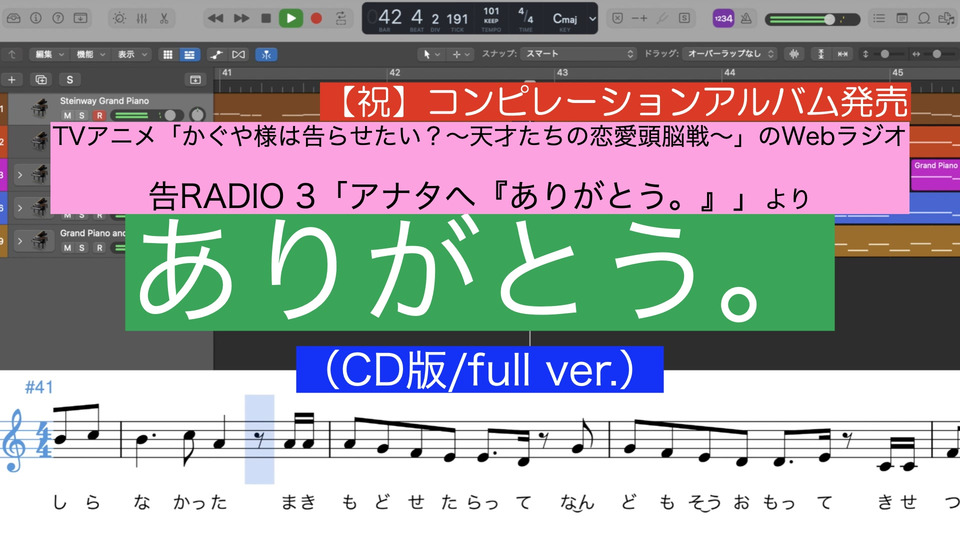Open the 編集 menu
This screenshot has height=540, width=960.
(x=49, y=54)
